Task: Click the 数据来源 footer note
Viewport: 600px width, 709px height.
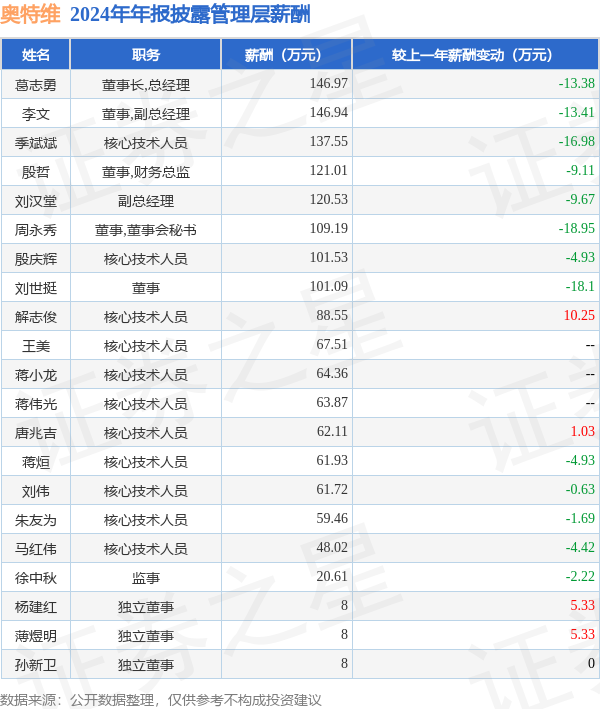Action: point(161,700)
